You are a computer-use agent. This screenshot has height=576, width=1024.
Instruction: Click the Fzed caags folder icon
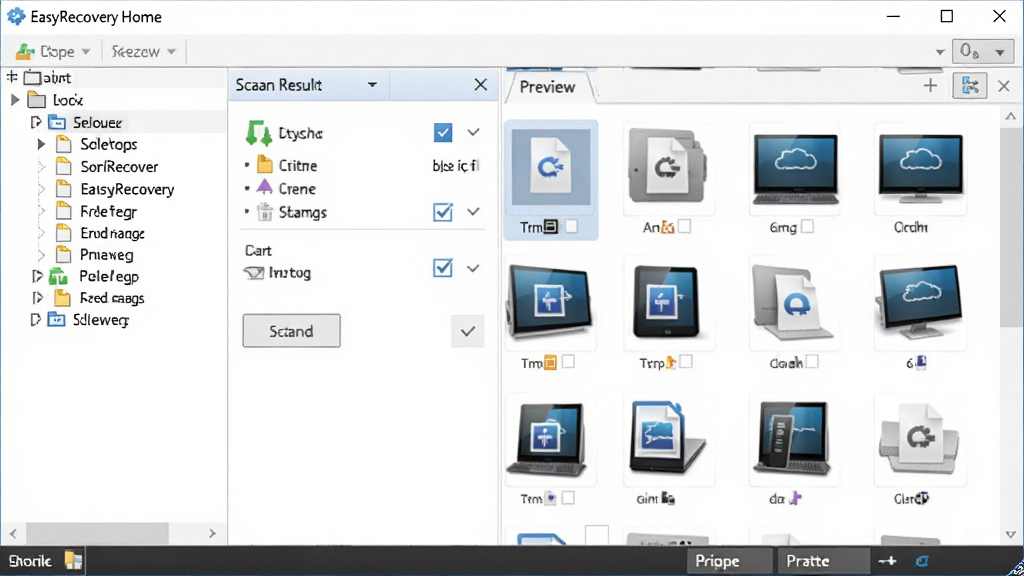tap(62, 298)
